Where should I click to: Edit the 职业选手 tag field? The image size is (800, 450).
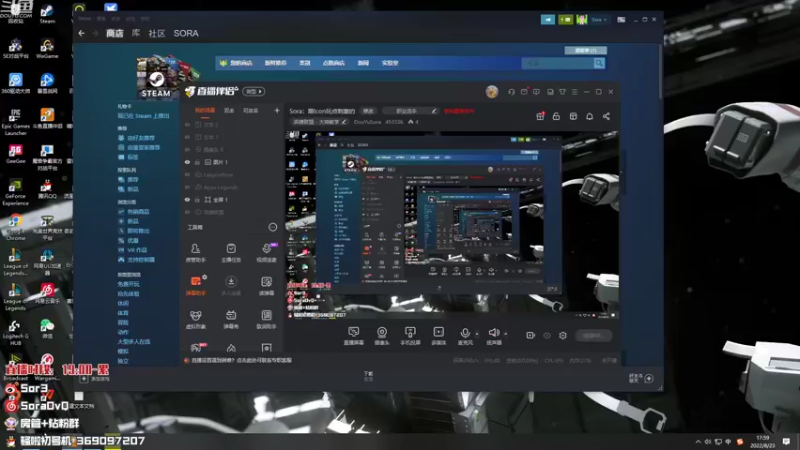410,111
